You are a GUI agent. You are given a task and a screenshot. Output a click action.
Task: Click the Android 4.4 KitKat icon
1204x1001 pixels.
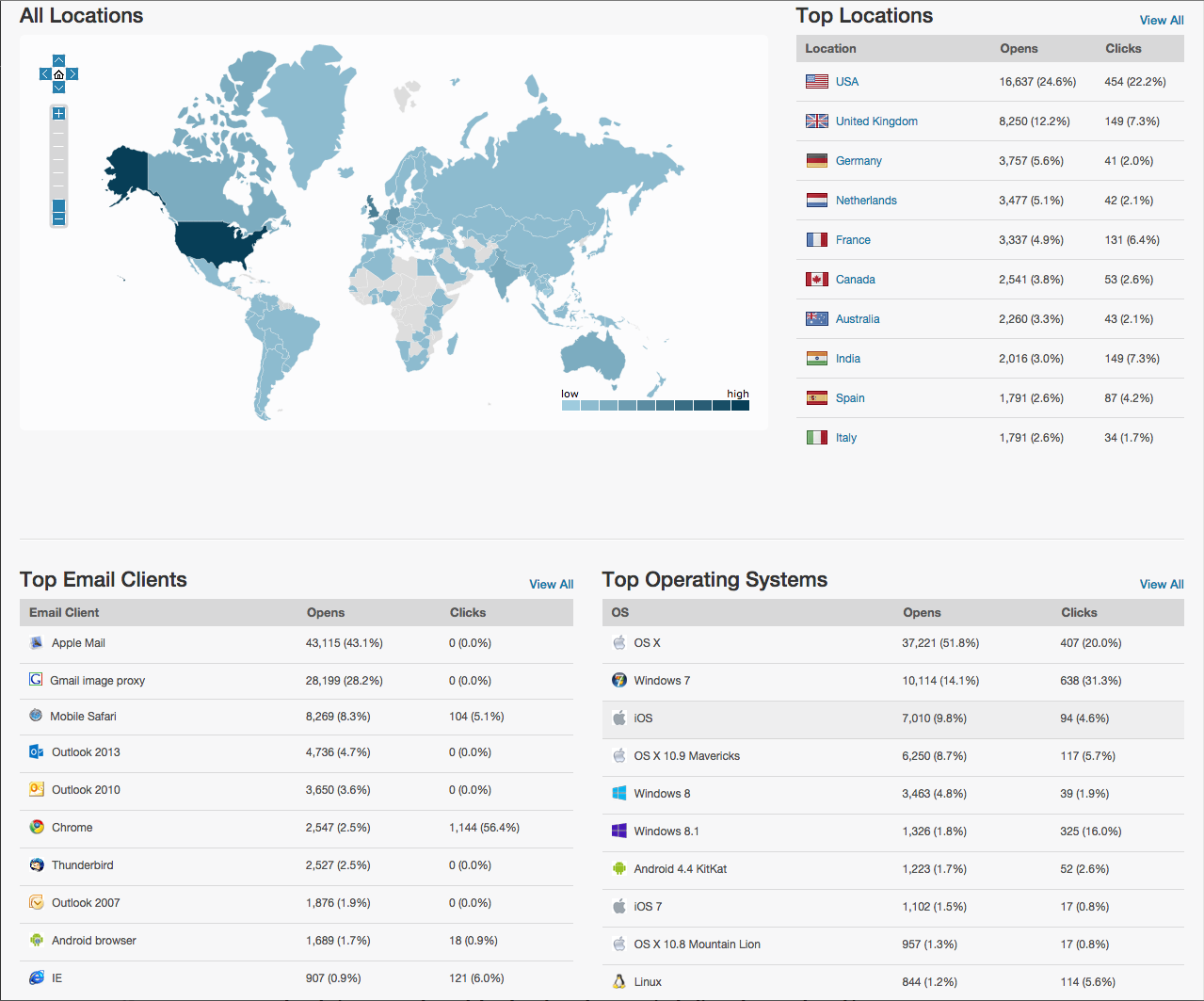click(619, 868)
